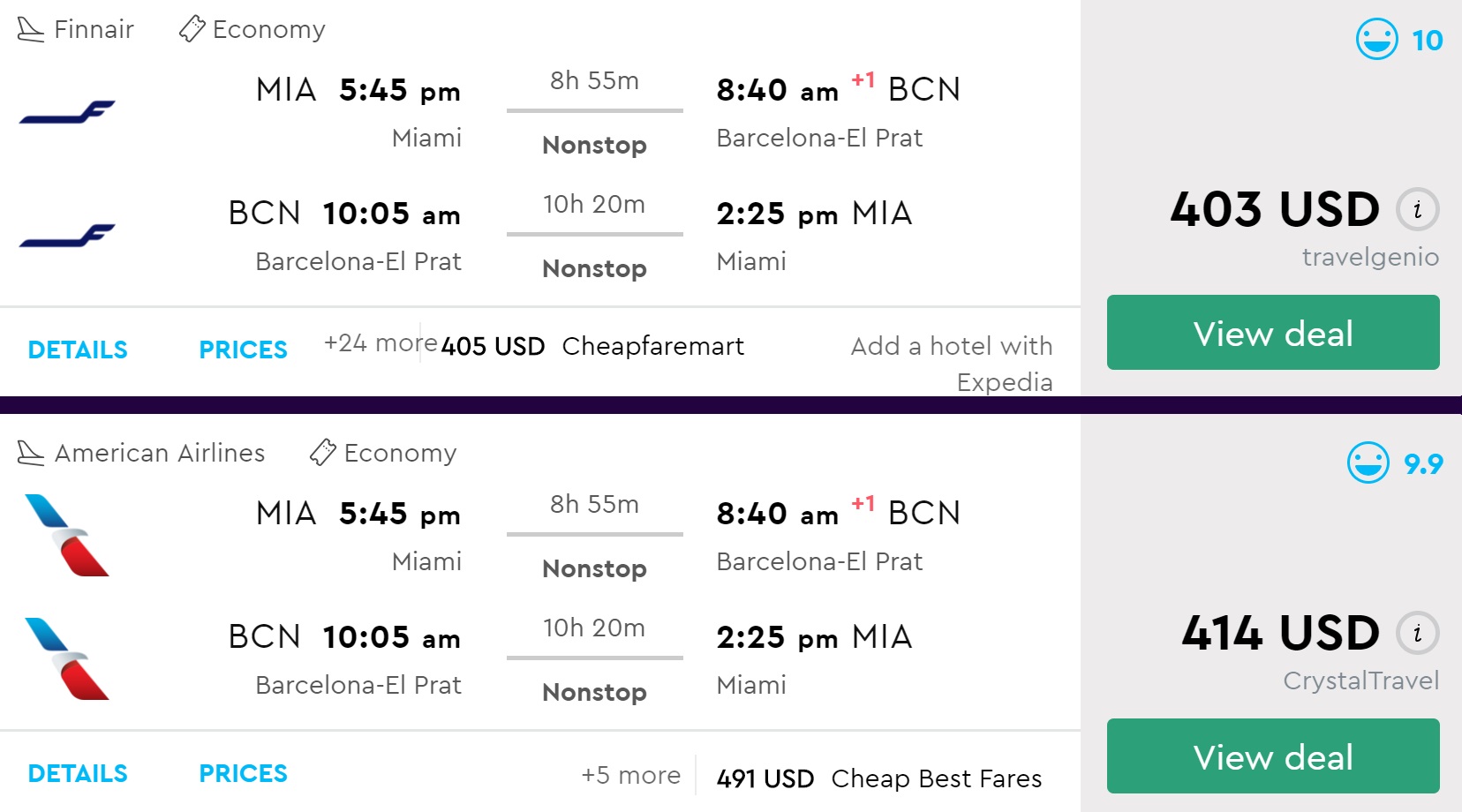The image size is (1462, 812).
Task: Click the info icon beside 403 USD
Action: tap(1417, 210)
